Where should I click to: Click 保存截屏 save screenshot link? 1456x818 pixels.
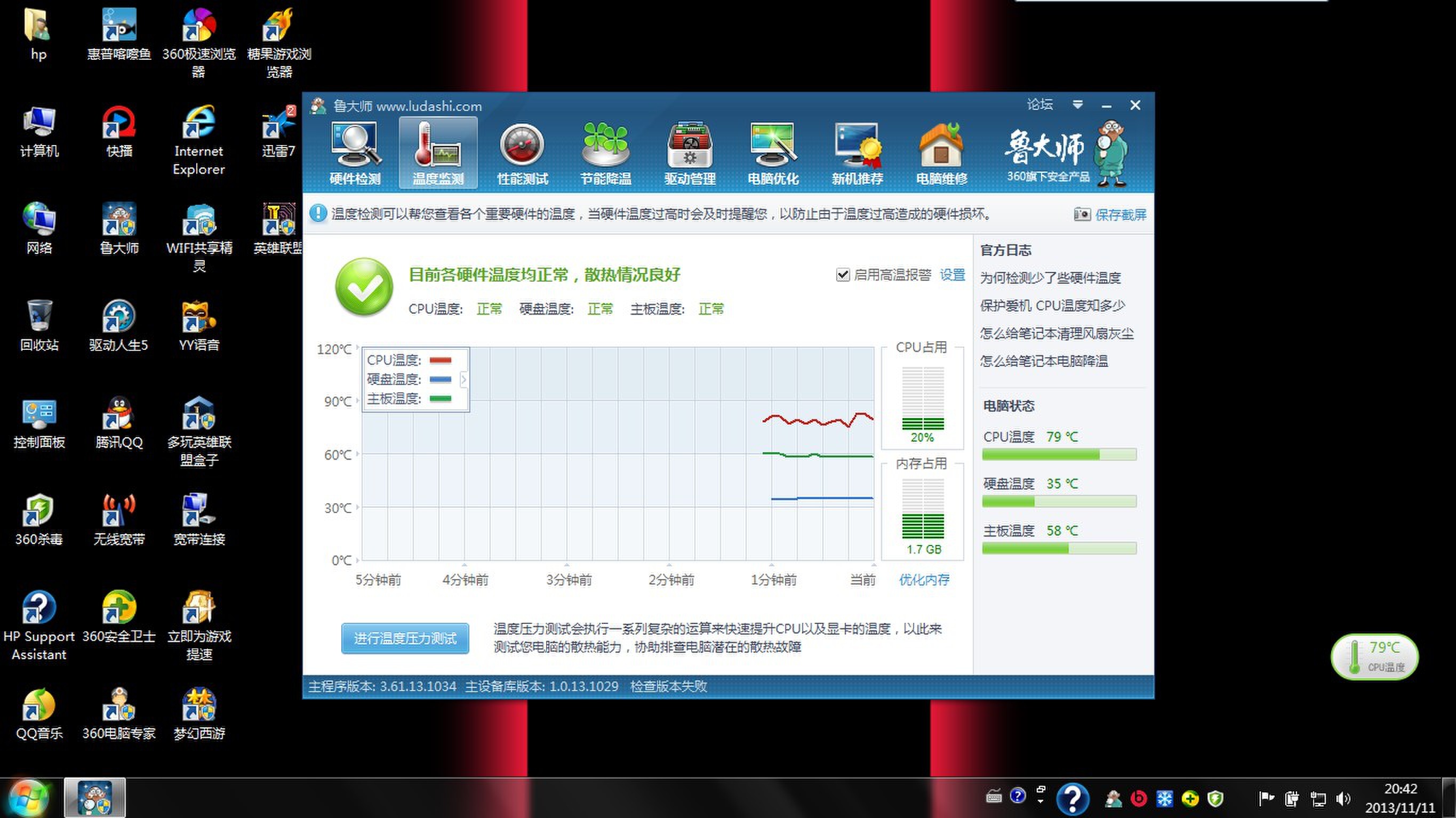(1120, 215)
